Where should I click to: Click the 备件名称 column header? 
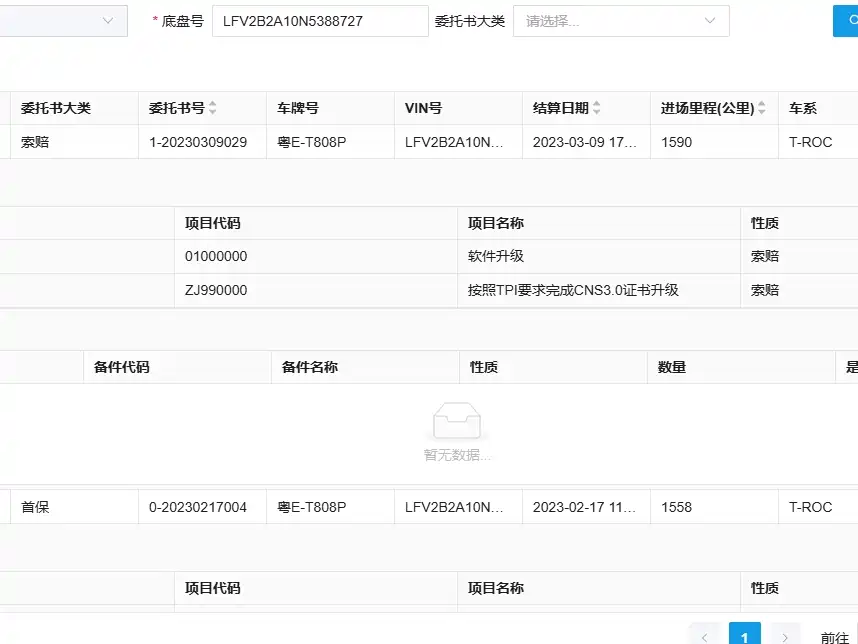(x=310, y=367)
